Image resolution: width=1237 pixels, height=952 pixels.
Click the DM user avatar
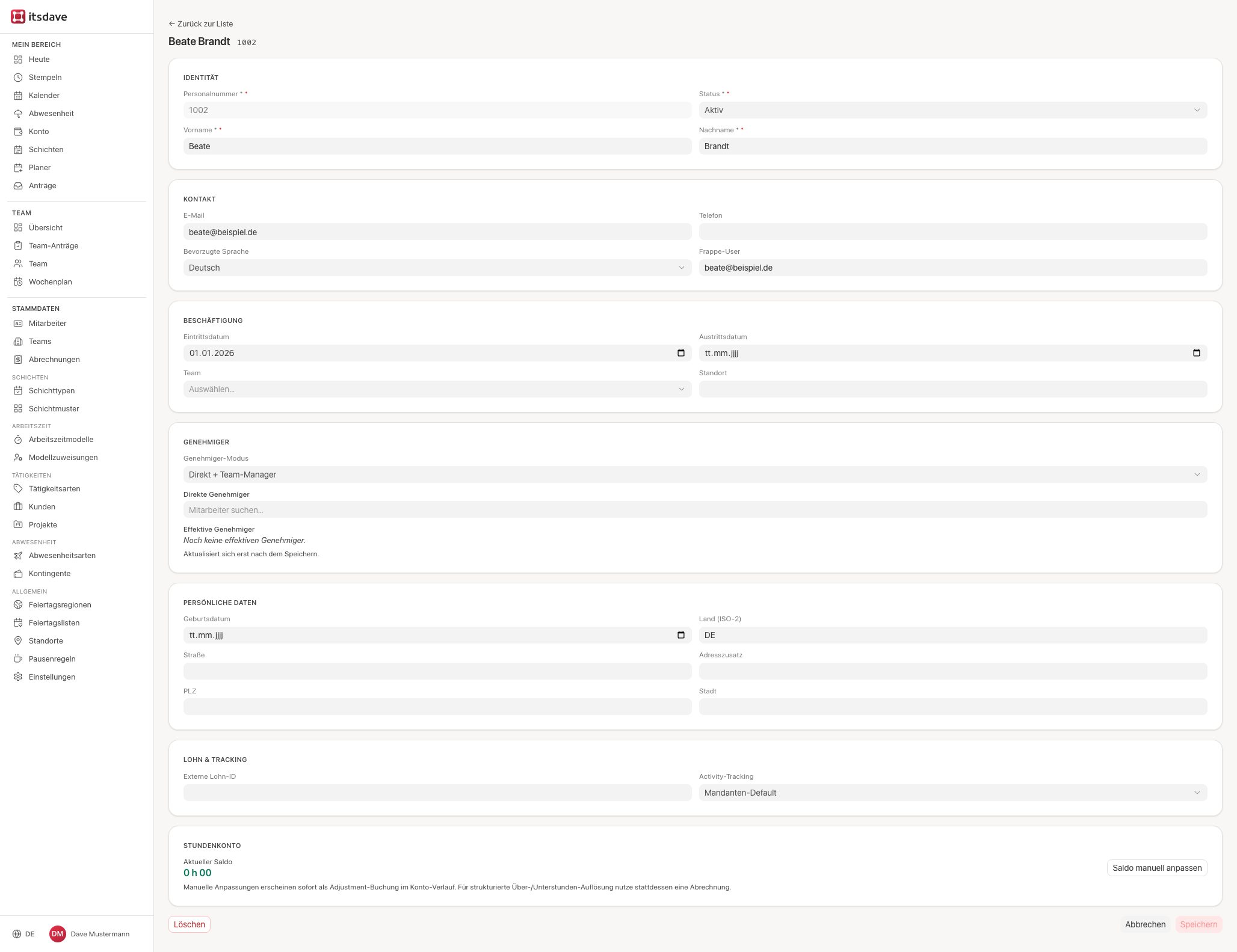click(58, 934)
